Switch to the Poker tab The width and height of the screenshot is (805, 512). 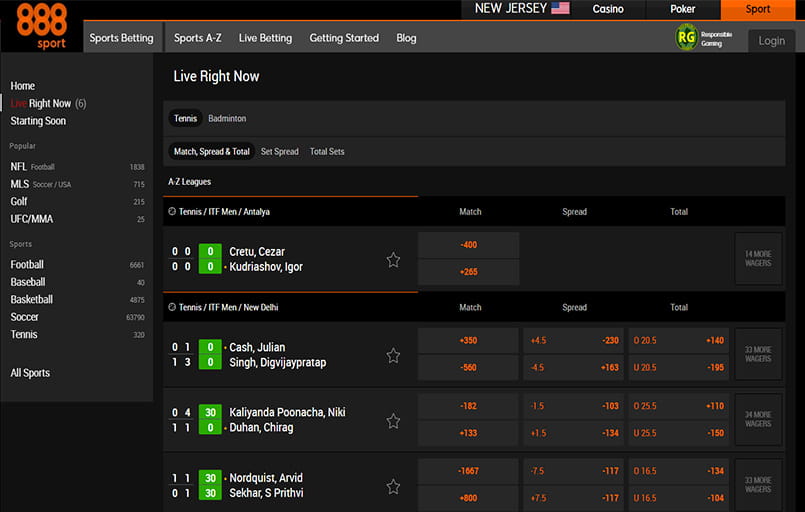(683, 9)
